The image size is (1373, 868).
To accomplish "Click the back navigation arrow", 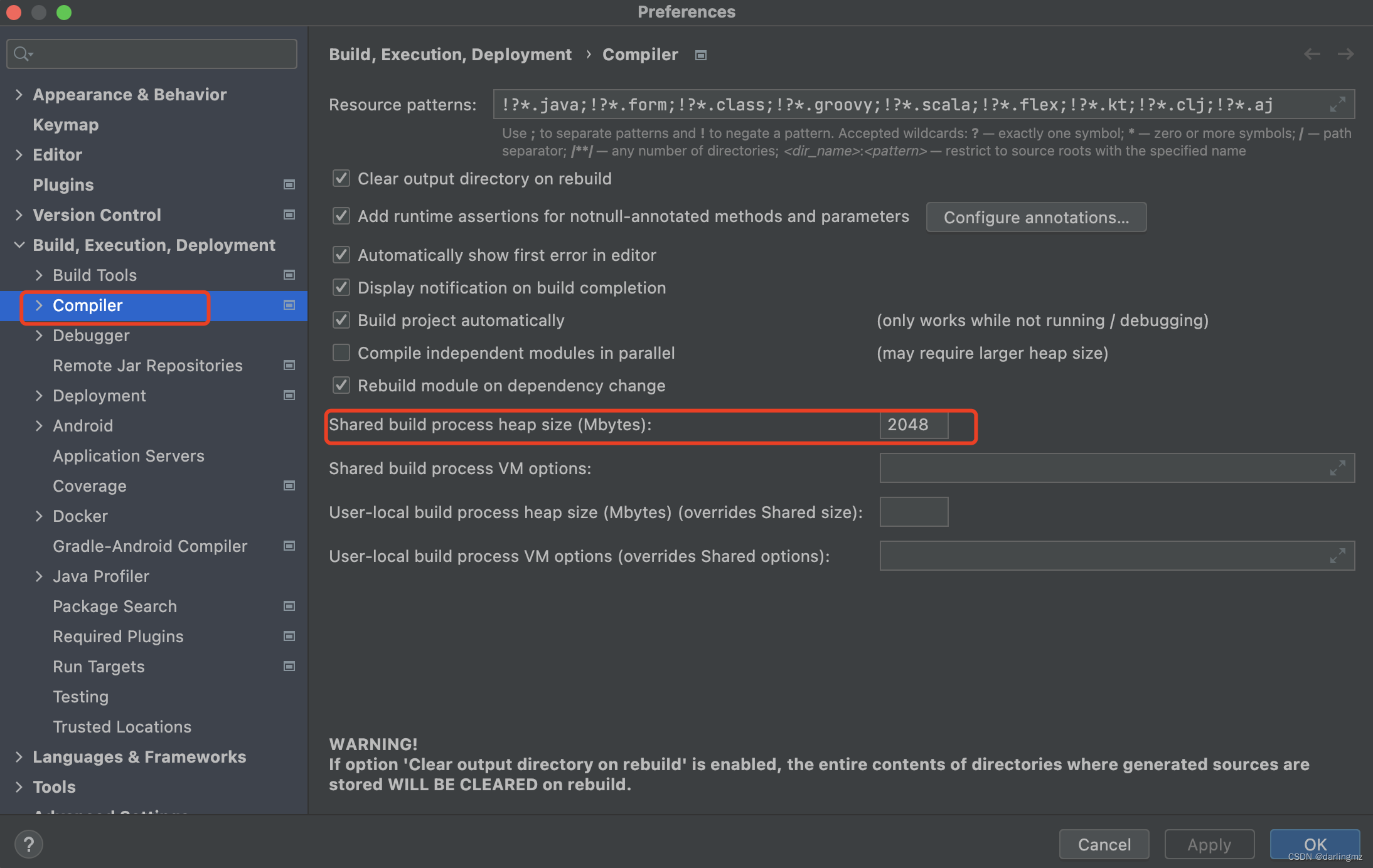I will [x=1312, y=55].
